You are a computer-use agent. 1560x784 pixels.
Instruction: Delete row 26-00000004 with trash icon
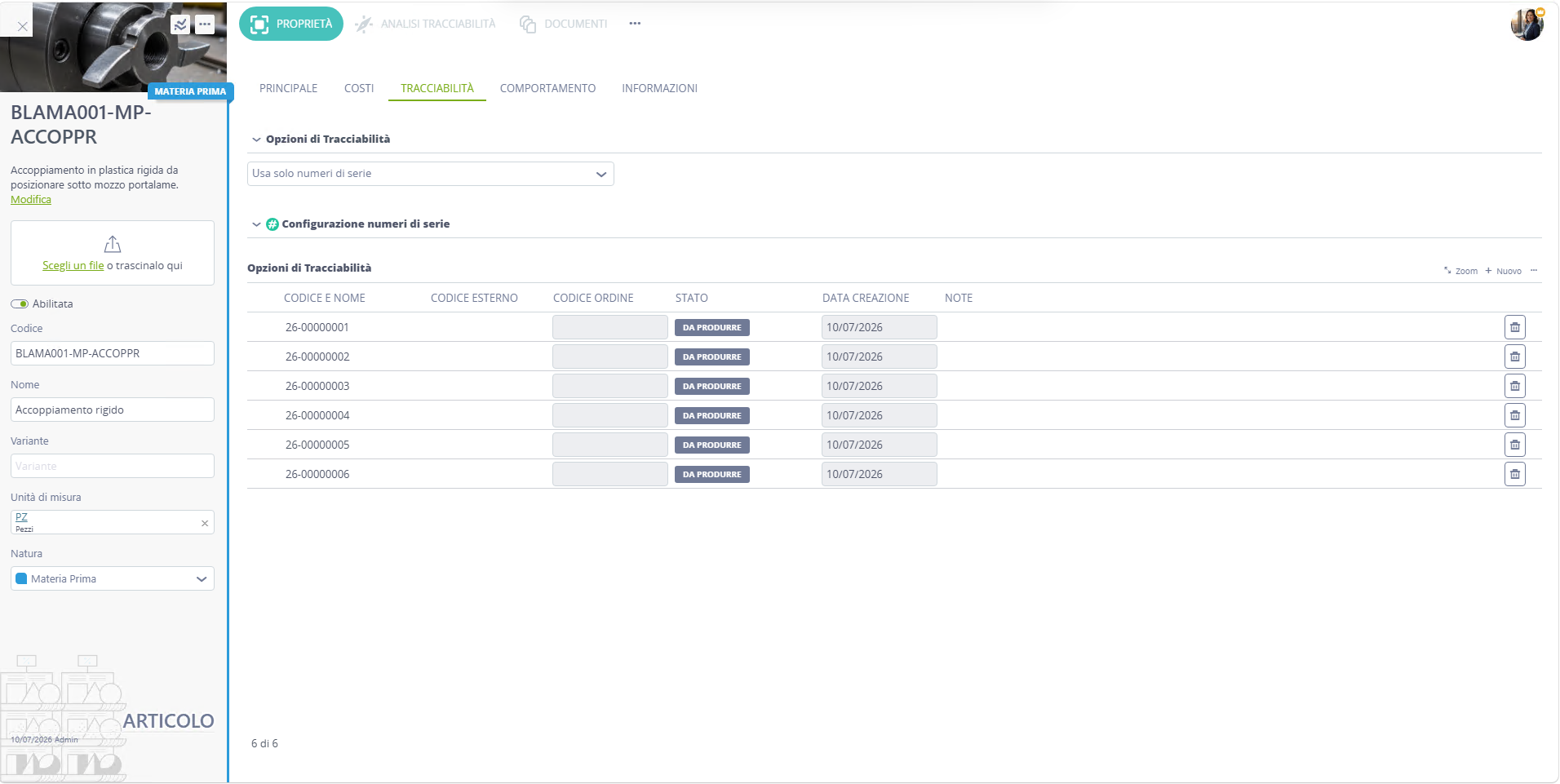[x=1515, y=415]
